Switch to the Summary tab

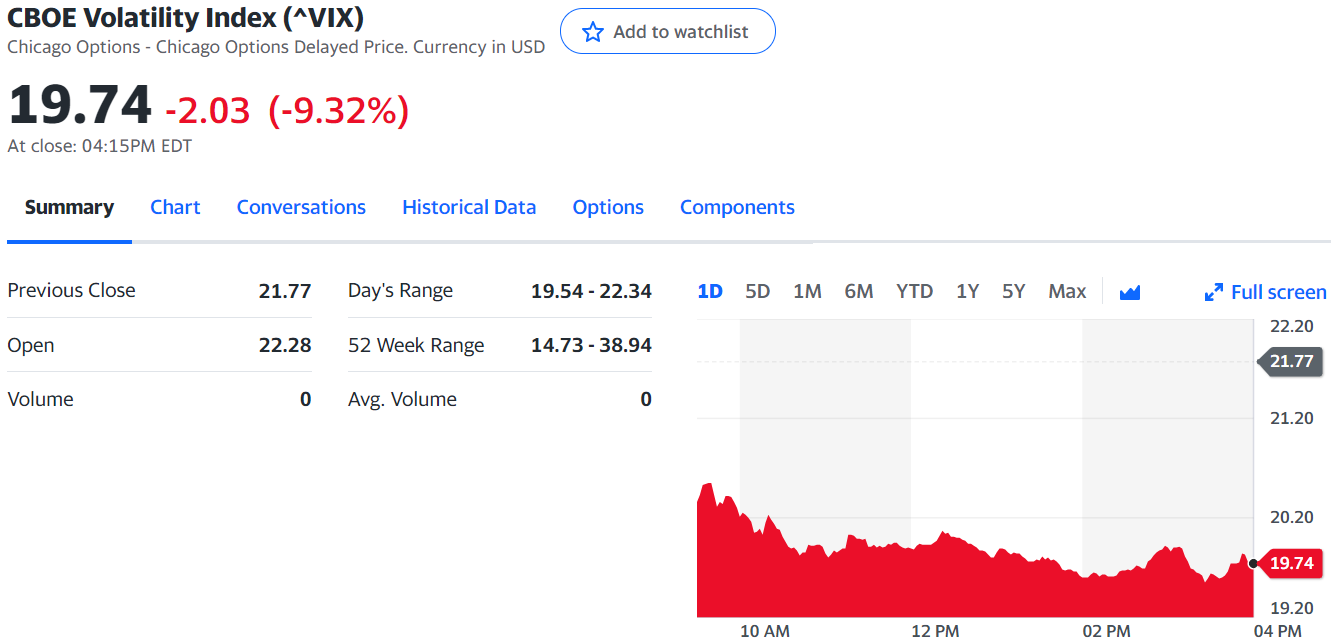click(69, 207)
